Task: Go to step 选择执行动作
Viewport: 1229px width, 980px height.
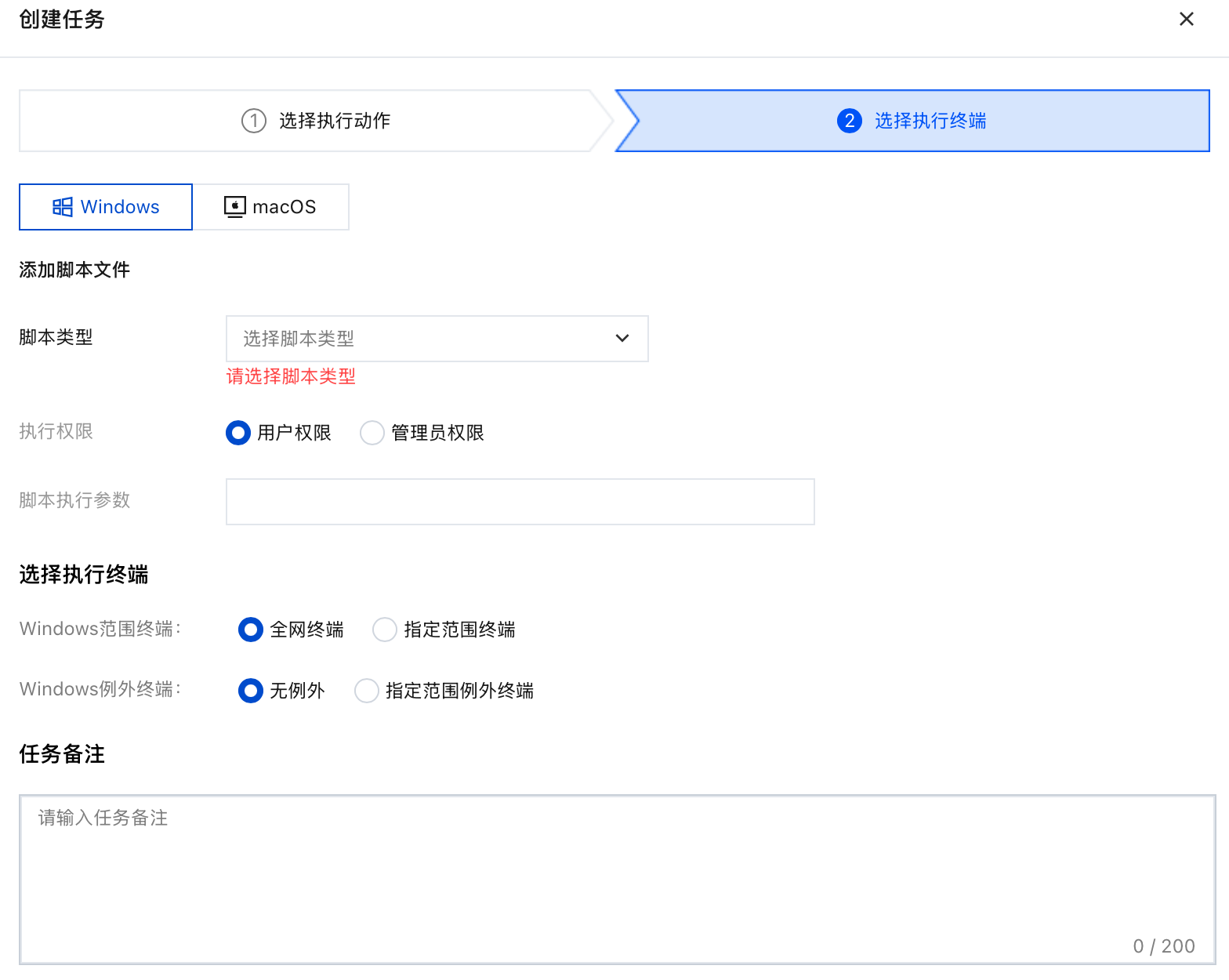Action: pos(335,121)
